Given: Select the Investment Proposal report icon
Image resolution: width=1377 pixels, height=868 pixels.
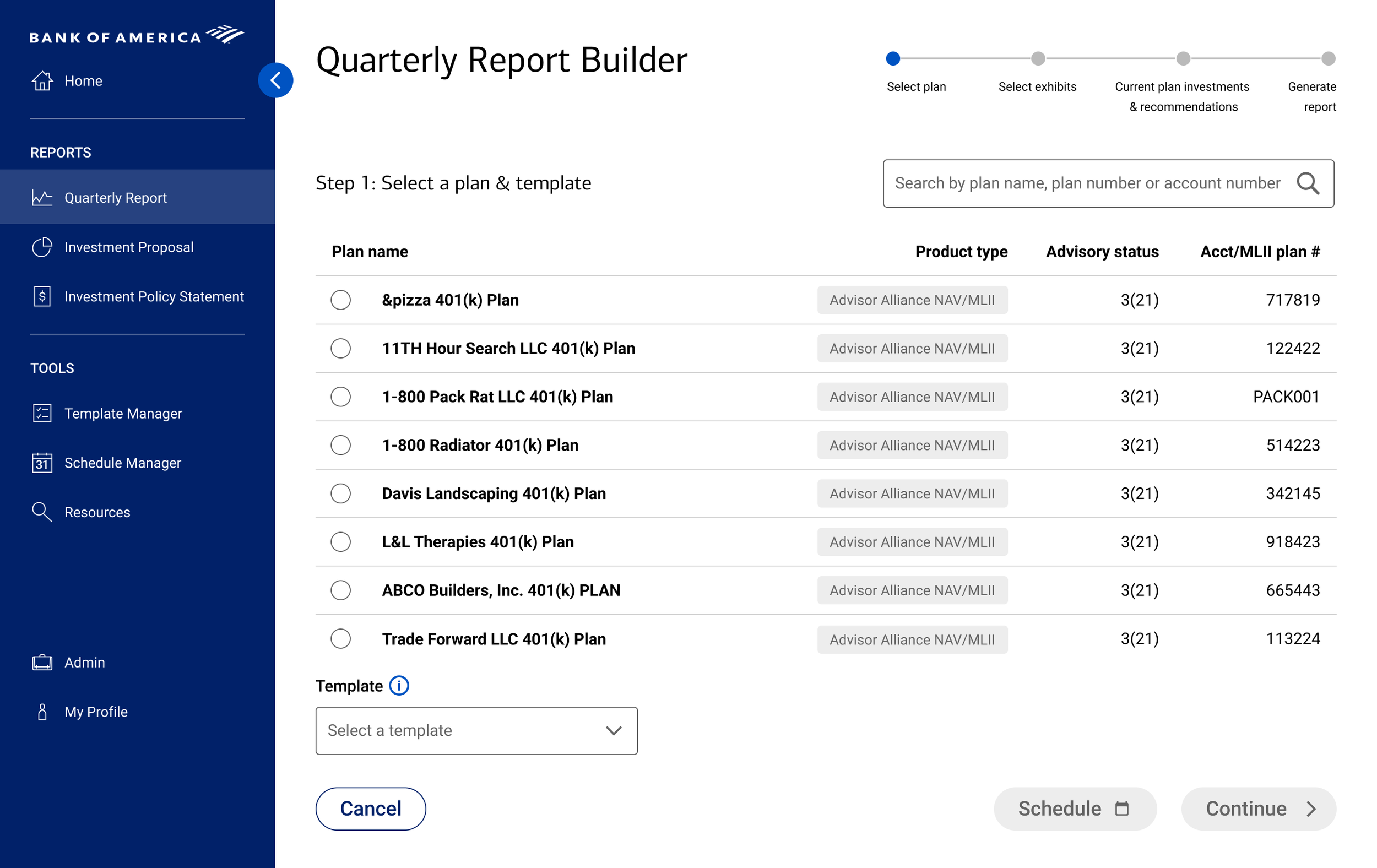Looking at the screenshot, I should click(42, 246).
